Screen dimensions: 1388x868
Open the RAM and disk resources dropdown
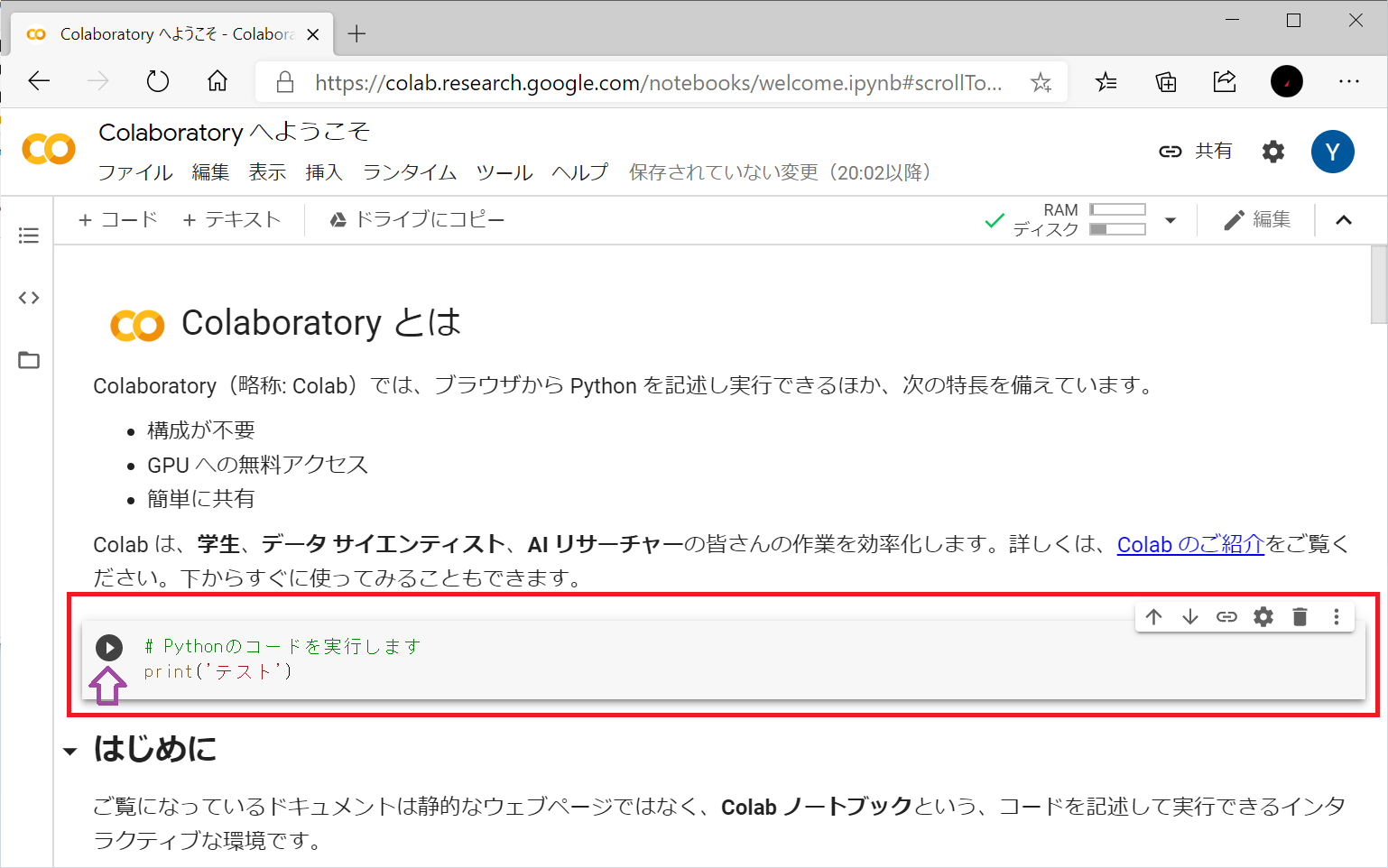click(1171, 219)
